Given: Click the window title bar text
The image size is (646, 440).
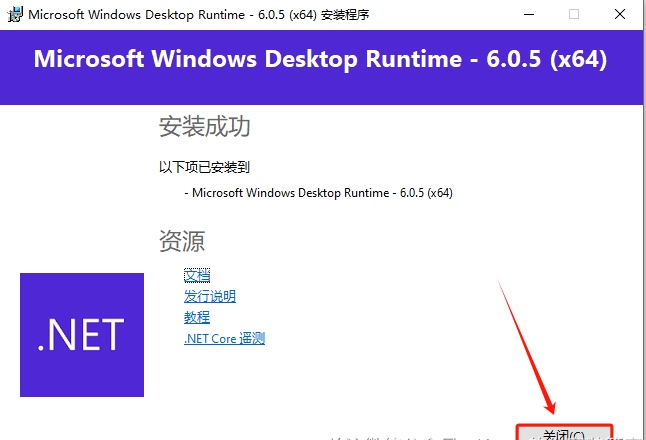Looking at the screenshot, I should [199, 14].
